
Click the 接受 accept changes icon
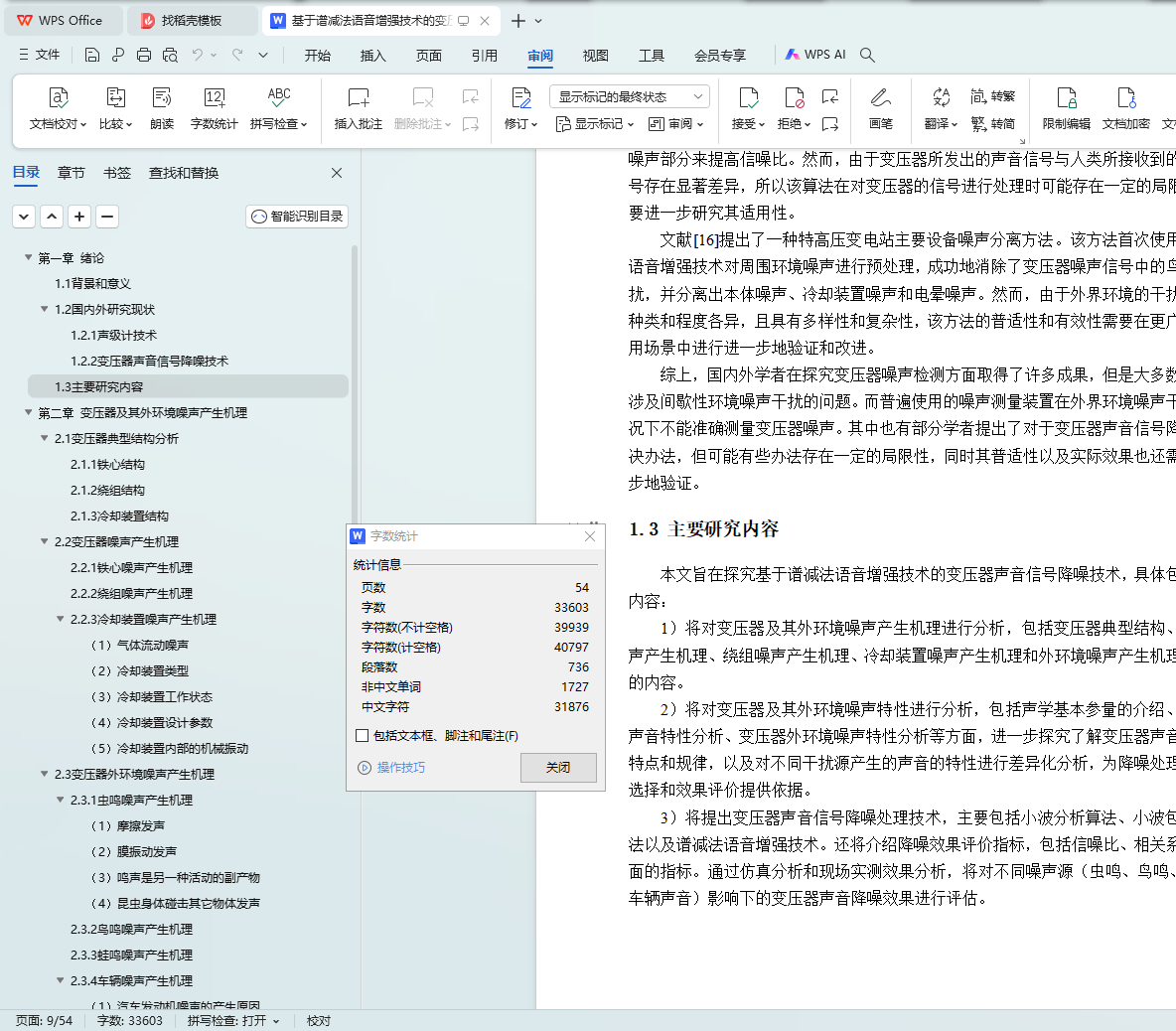[748, 98]
